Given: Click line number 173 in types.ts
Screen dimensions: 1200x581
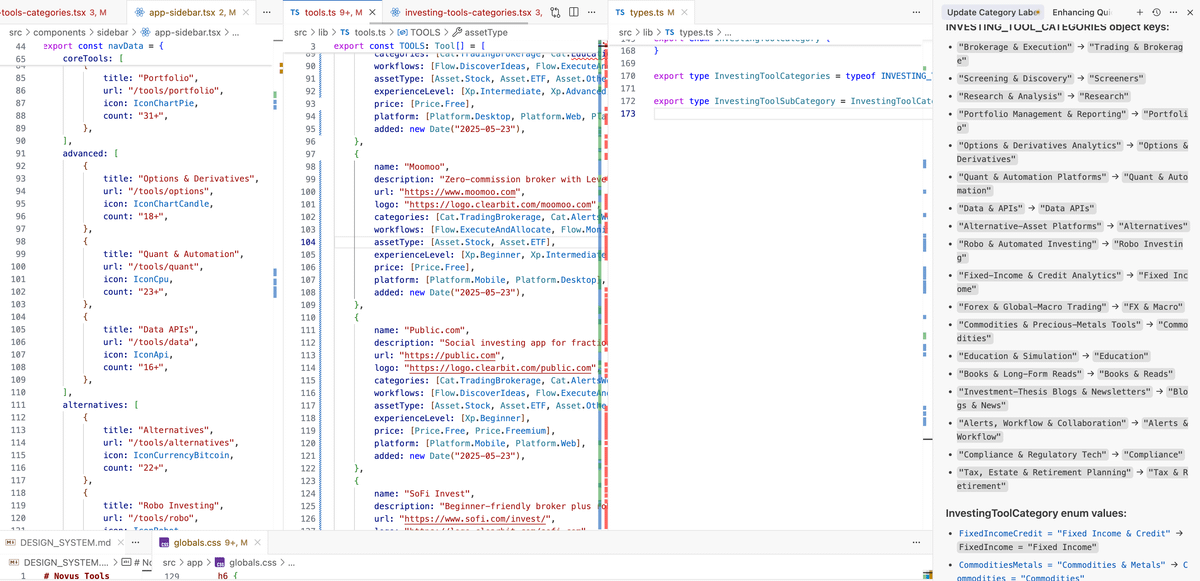Looking at the screenshot, I should click(628, 114).
